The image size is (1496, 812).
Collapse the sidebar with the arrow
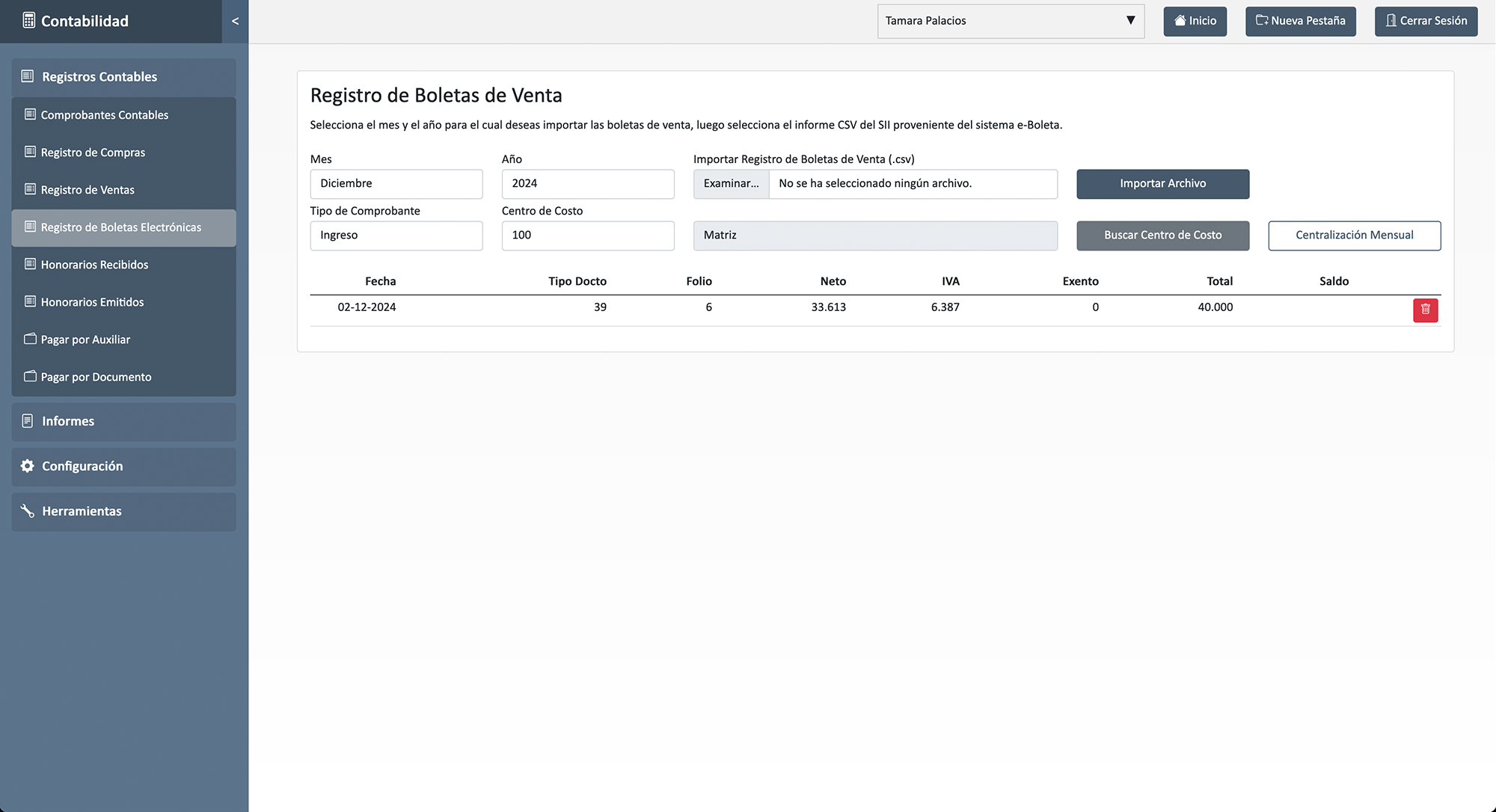coord(235,21)
